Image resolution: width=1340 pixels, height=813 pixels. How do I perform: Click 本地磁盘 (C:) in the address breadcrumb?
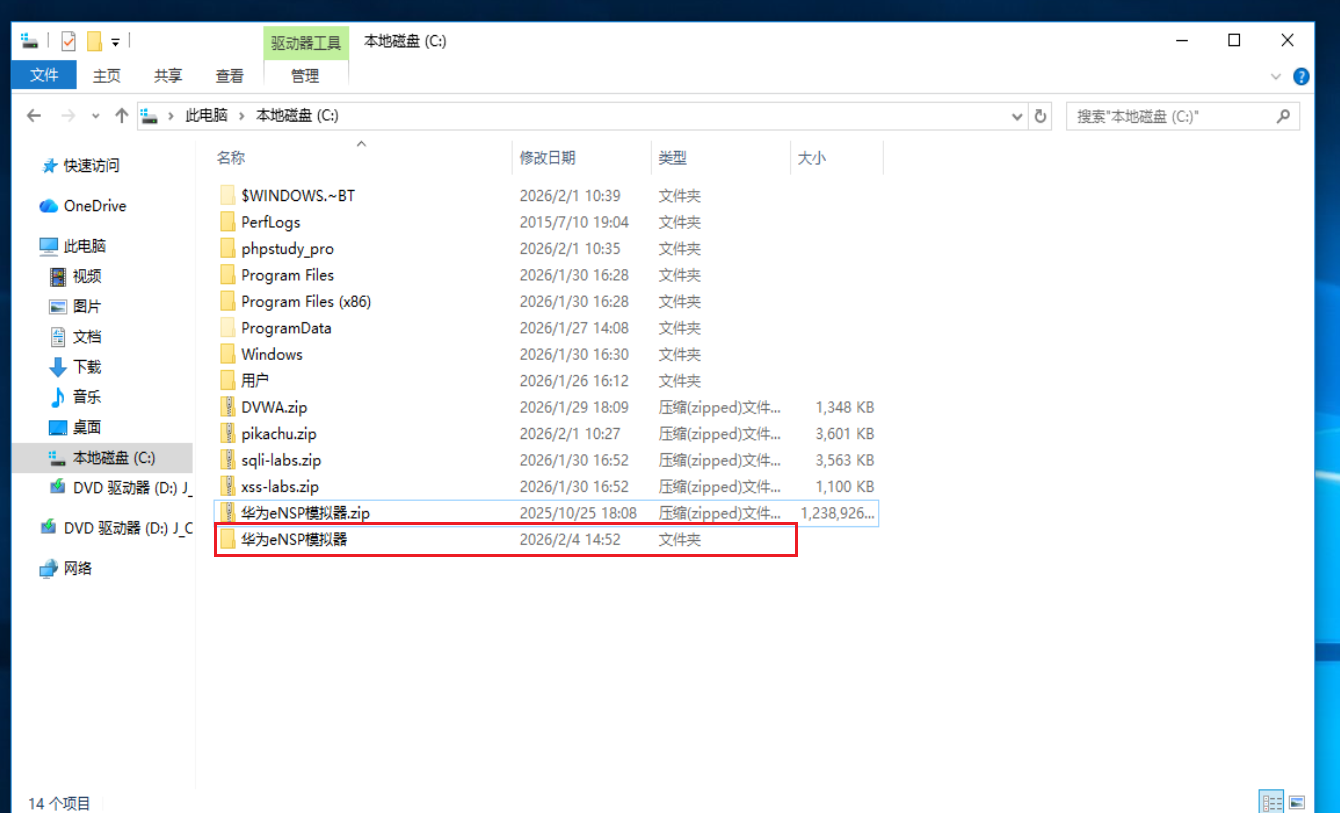tap(297, 116)
